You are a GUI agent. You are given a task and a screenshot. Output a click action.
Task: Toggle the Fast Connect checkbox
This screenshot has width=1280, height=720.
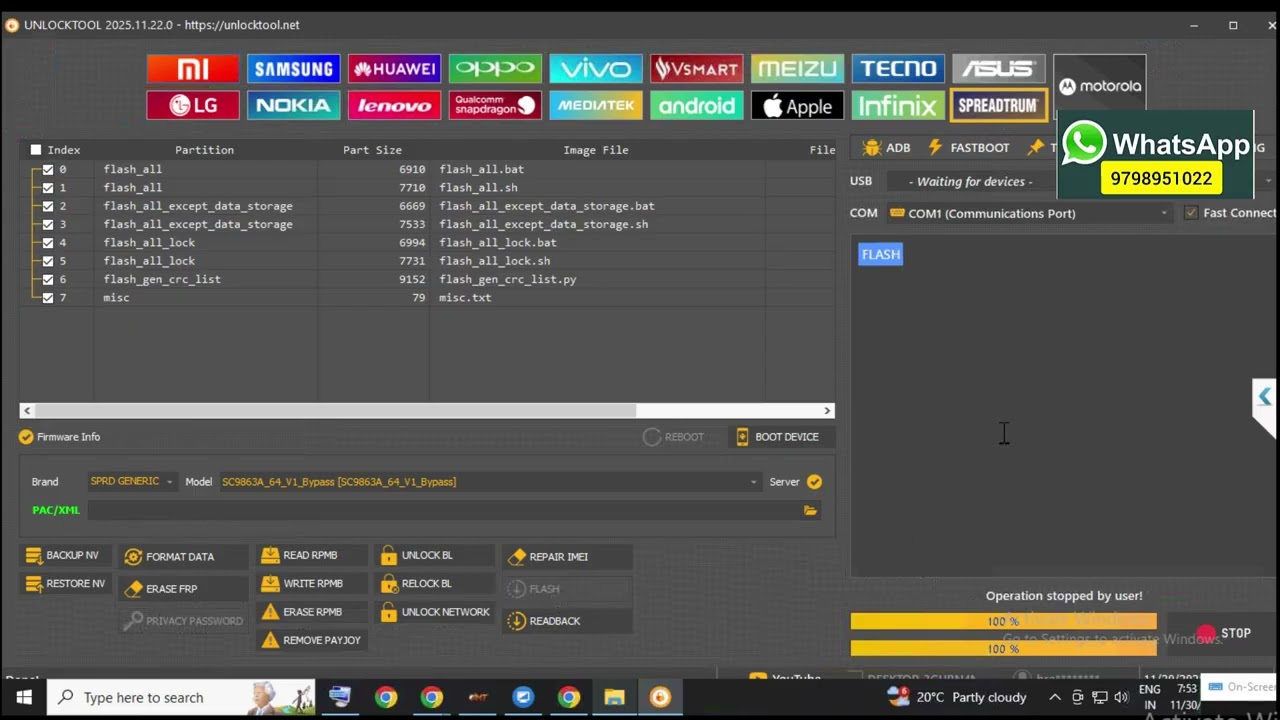coord(1191,213)
